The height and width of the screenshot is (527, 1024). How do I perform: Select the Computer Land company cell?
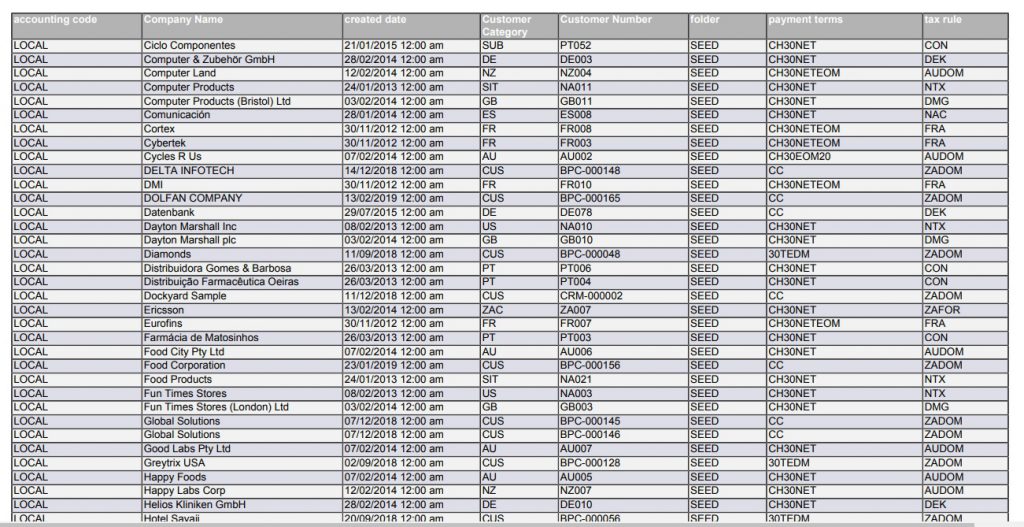(x=242, y=73)
